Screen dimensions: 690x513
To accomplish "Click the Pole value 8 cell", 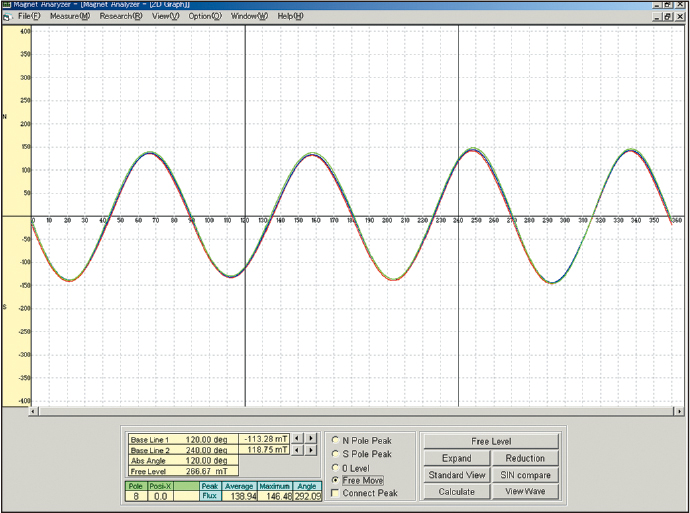I will 136,496.
